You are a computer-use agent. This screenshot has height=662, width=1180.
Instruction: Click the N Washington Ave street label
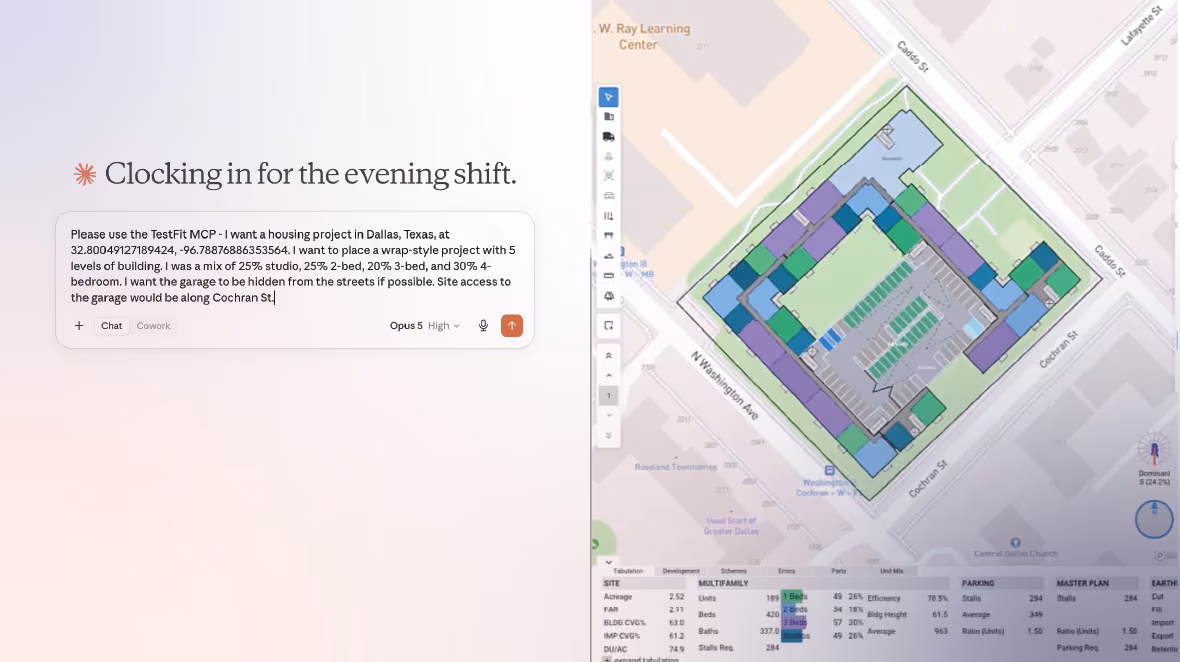pyautogui.click(x=725, y=385)
